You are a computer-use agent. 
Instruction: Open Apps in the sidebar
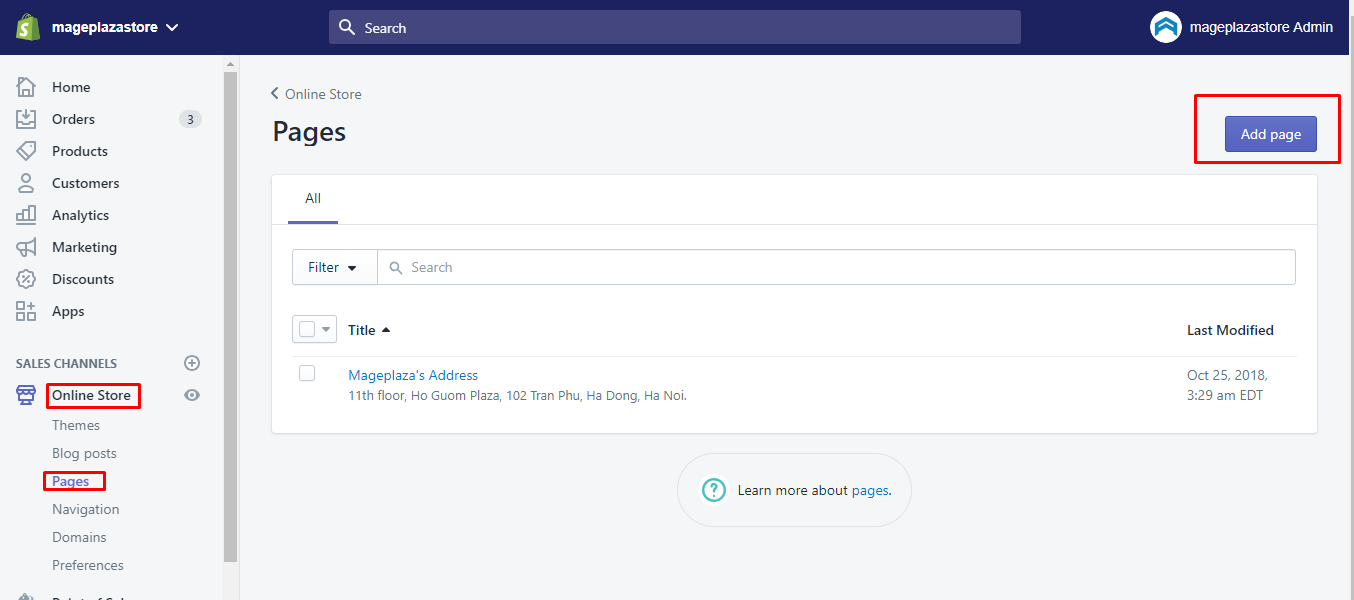68,311
